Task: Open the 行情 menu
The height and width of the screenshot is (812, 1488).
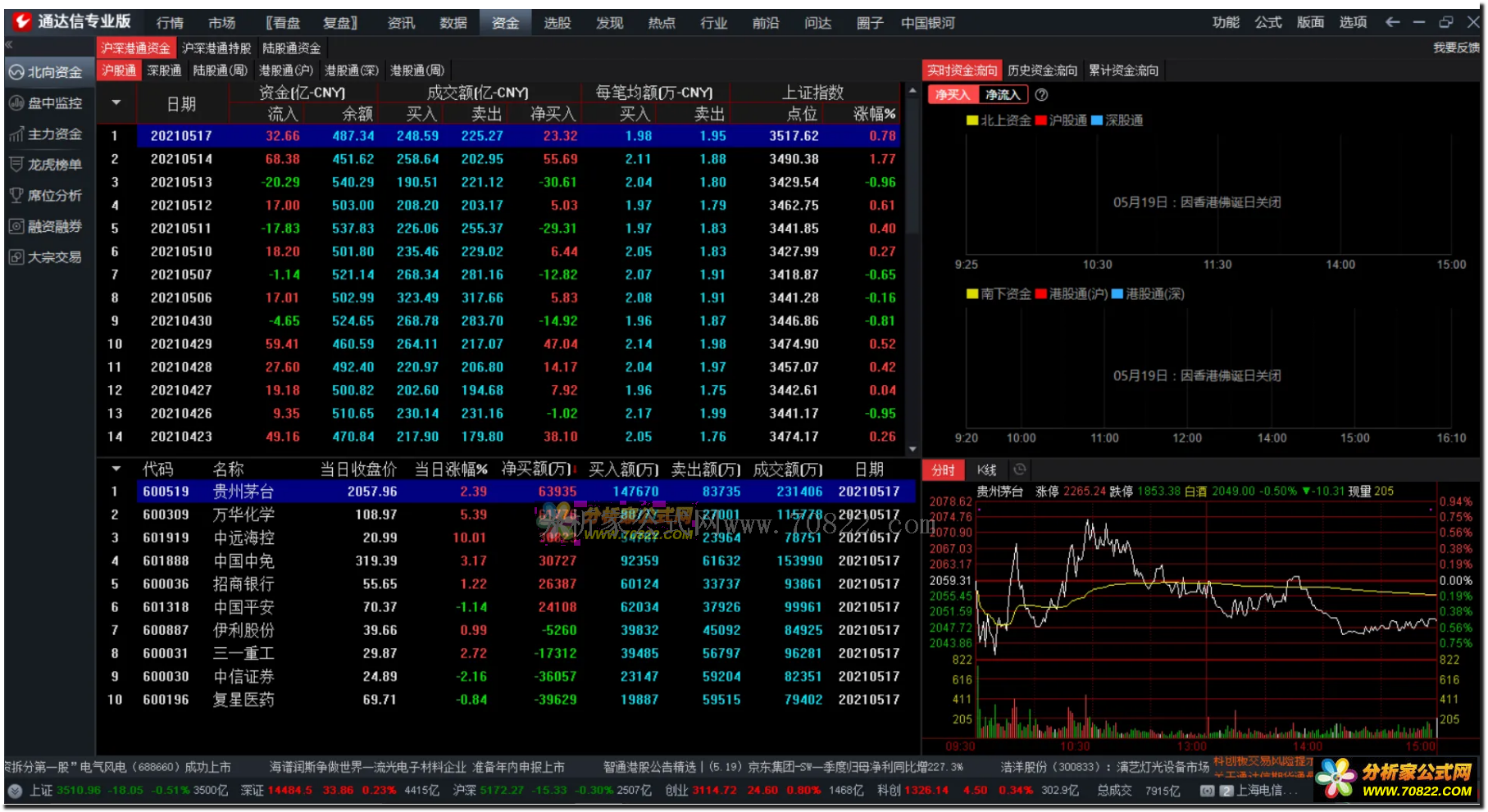Action: point(170,23)
